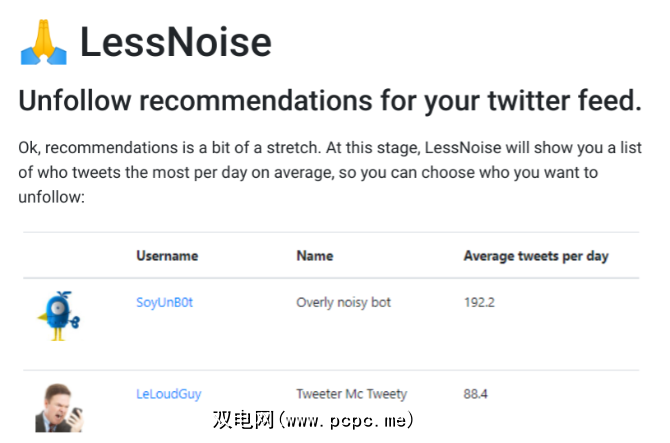This screenshot has width=670, height=443.
Task: Click the Name column header
Action: pyautogui.click(x=315, y=256)
